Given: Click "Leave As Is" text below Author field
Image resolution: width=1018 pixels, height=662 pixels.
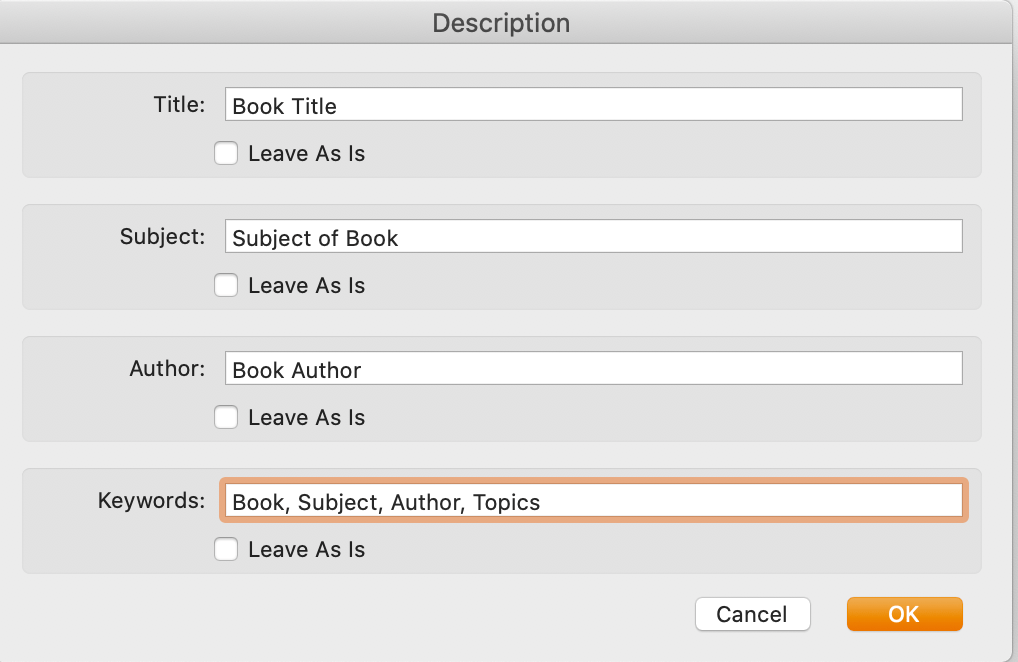Looking at the screenshot, I should pyautogui.click(x=306, y=418).
